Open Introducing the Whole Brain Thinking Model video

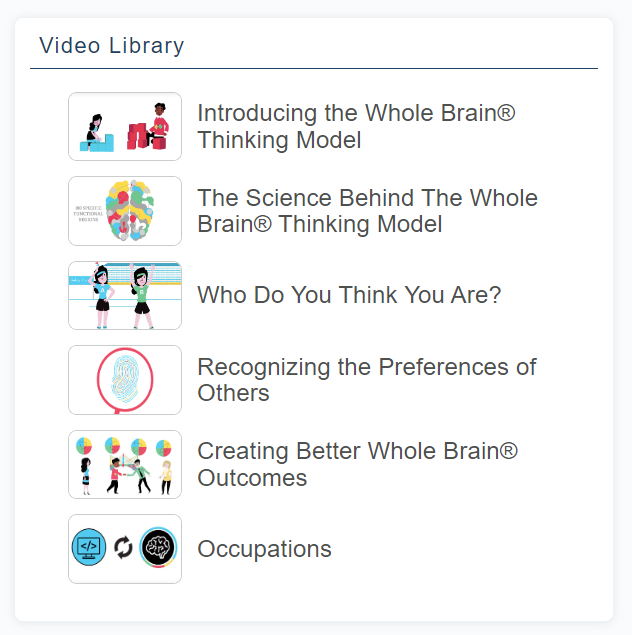click(x=356, y=126)
